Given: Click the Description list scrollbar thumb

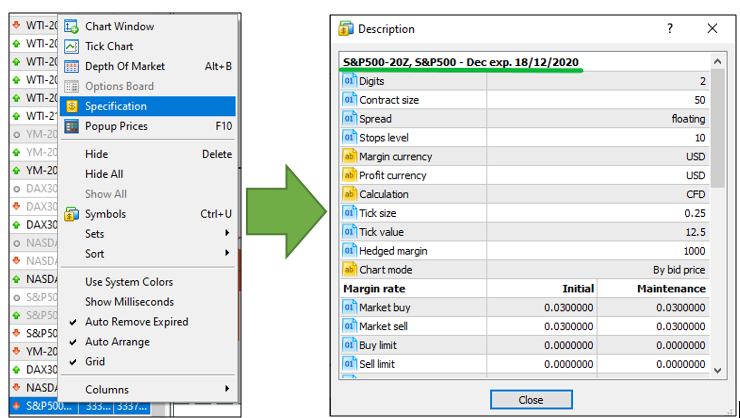Looking at the screenshot, I should tap(717, 128).
